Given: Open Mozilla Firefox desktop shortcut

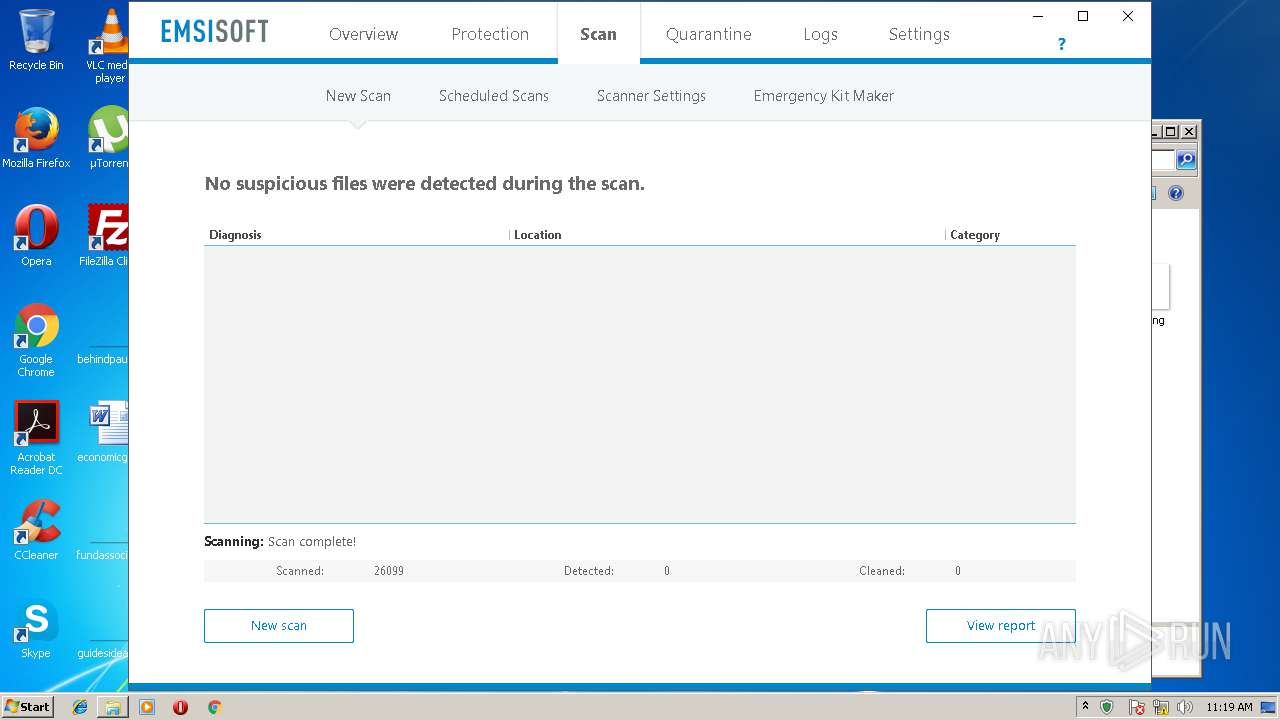Looking at the screenshot, I should click(36, 138).
